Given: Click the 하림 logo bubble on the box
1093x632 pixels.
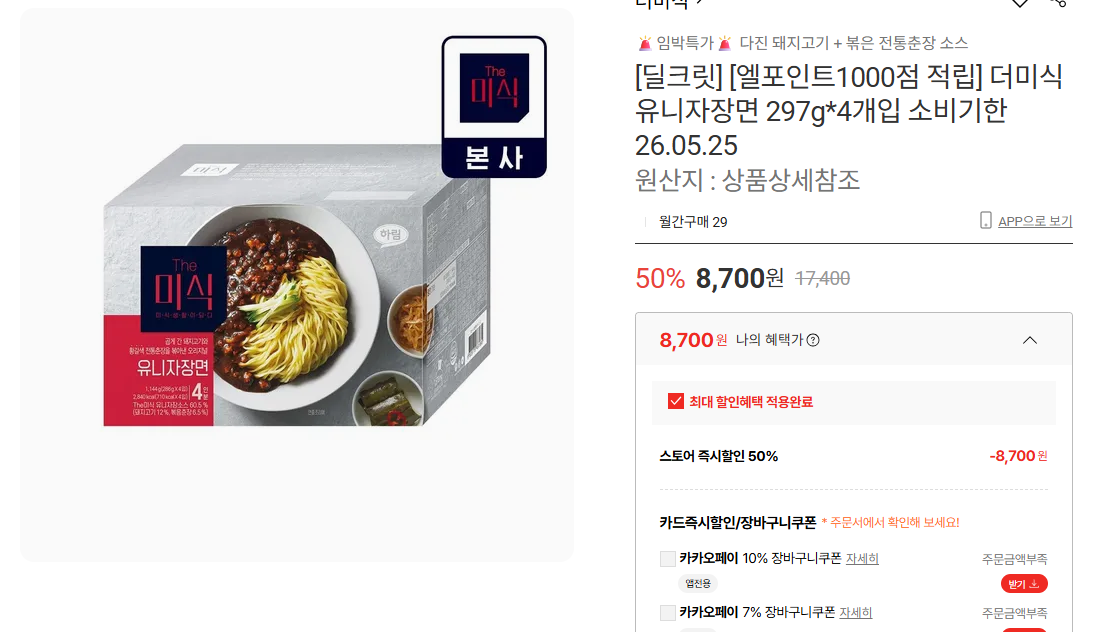Looking at the screenshot, I should tap(390, 235).
